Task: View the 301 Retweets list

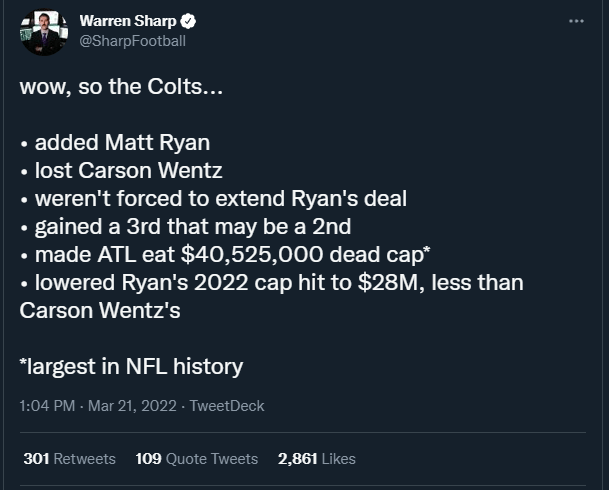Action: click(x=69, y=459)
